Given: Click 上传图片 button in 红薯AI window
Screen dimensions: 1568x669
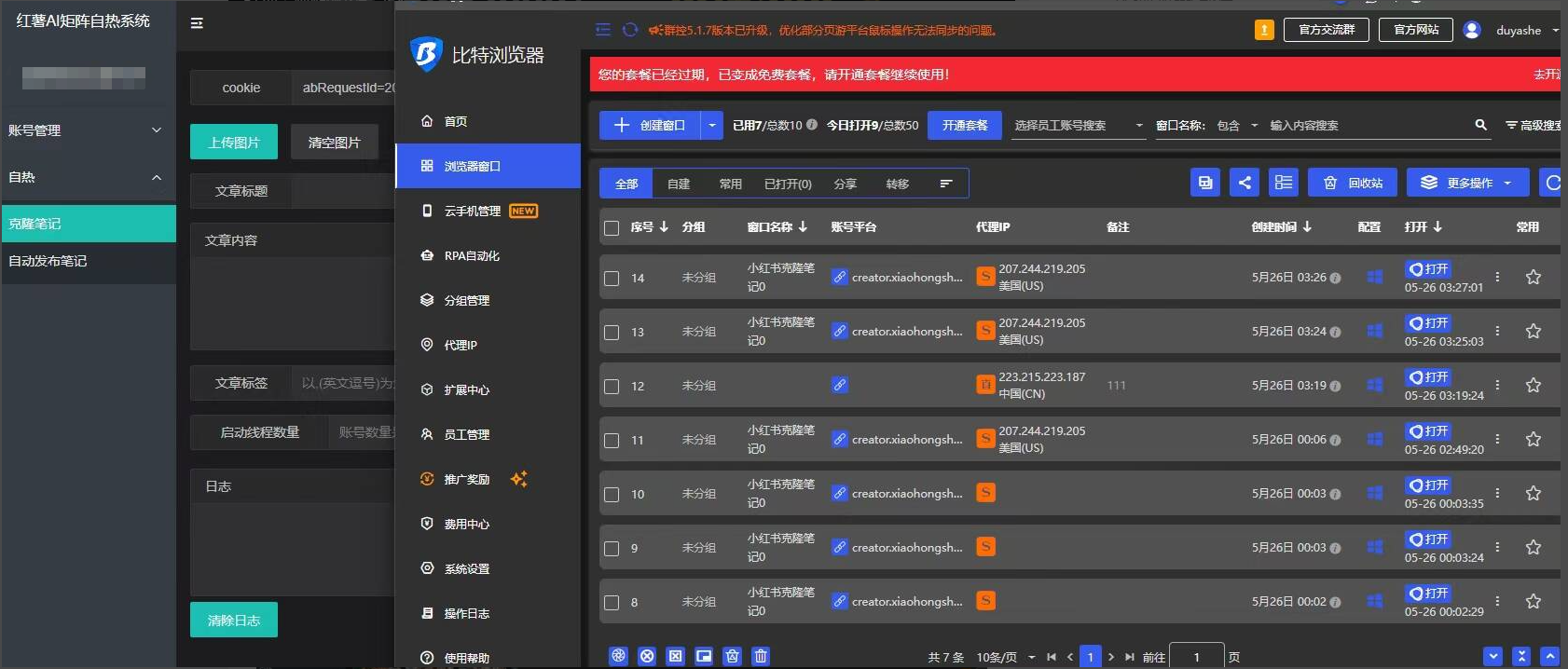Looking at the screenshot, I should click(234, 142).
